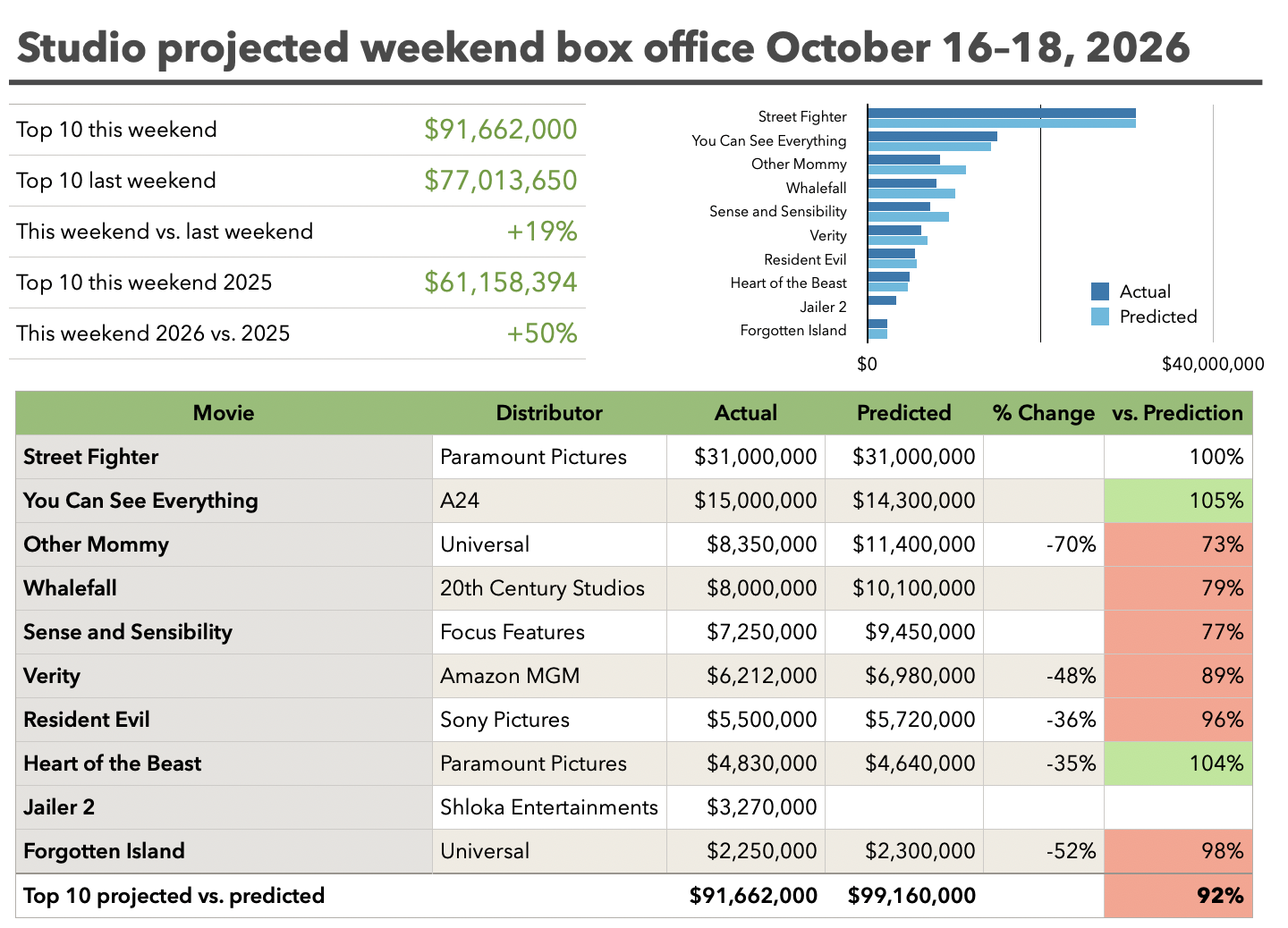The height and width of the screenshot is (928, 1288).
Task: Click the vs. Prediction column header
Action: point(1178,413)
